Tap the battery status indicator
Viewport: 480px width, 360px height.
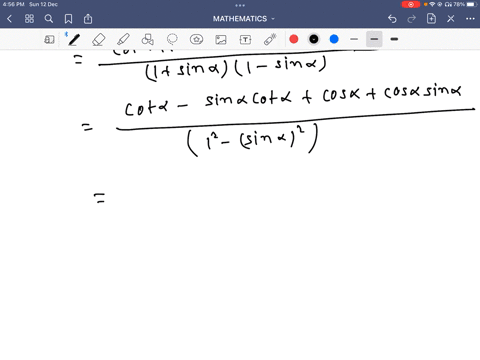(472, 4)
